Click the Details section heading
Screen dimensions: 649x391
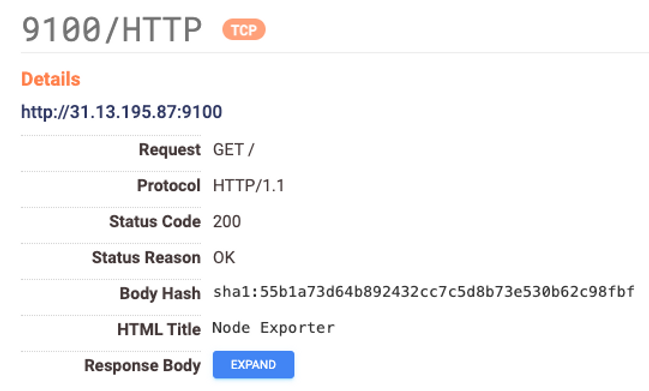(50, 79)
